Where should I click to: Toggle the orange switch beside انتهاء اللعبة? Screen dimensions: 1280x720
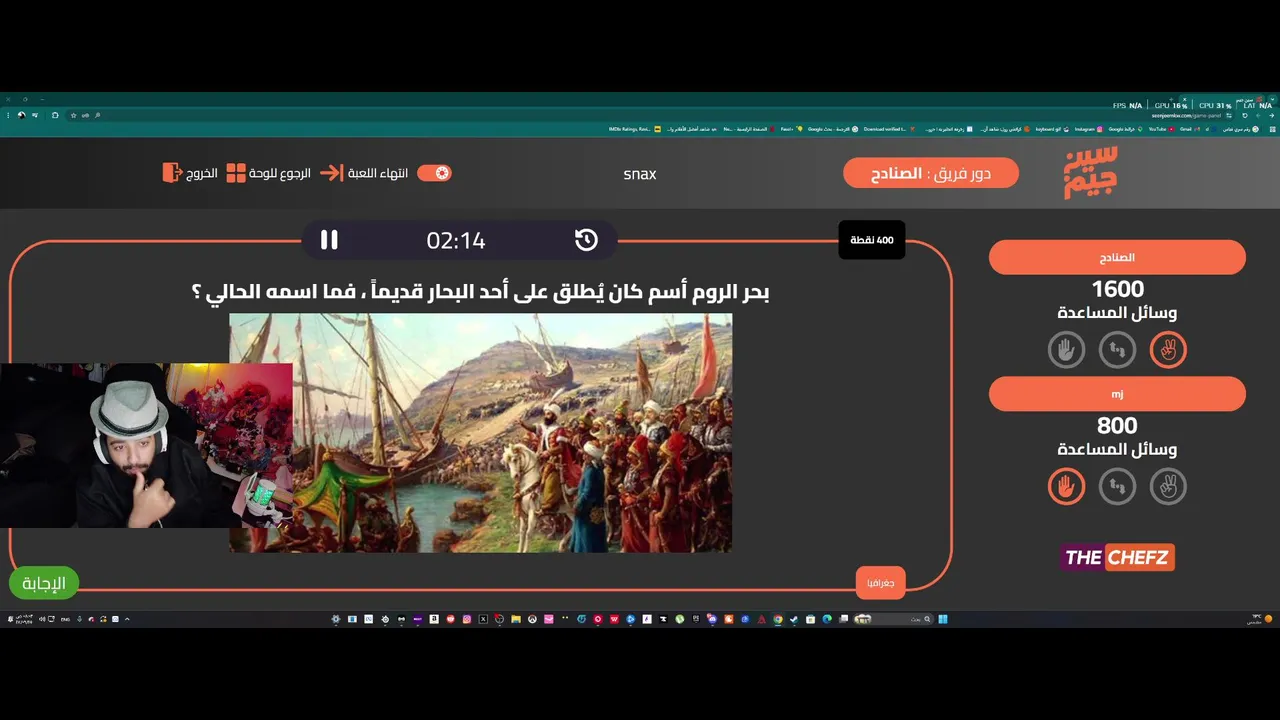coord(434,173)
